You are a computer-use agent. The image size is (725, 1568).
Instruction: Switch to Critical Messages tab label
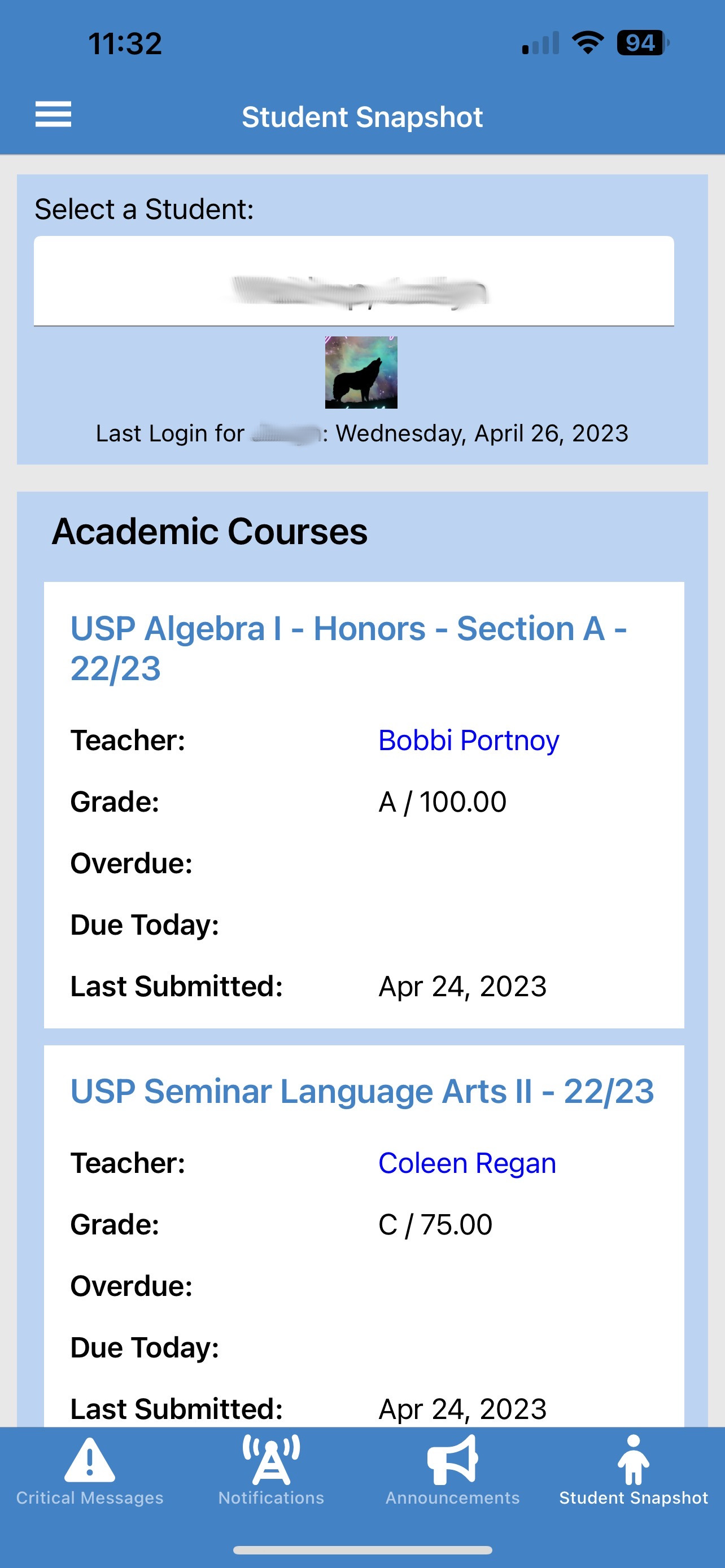(89, 1498)
